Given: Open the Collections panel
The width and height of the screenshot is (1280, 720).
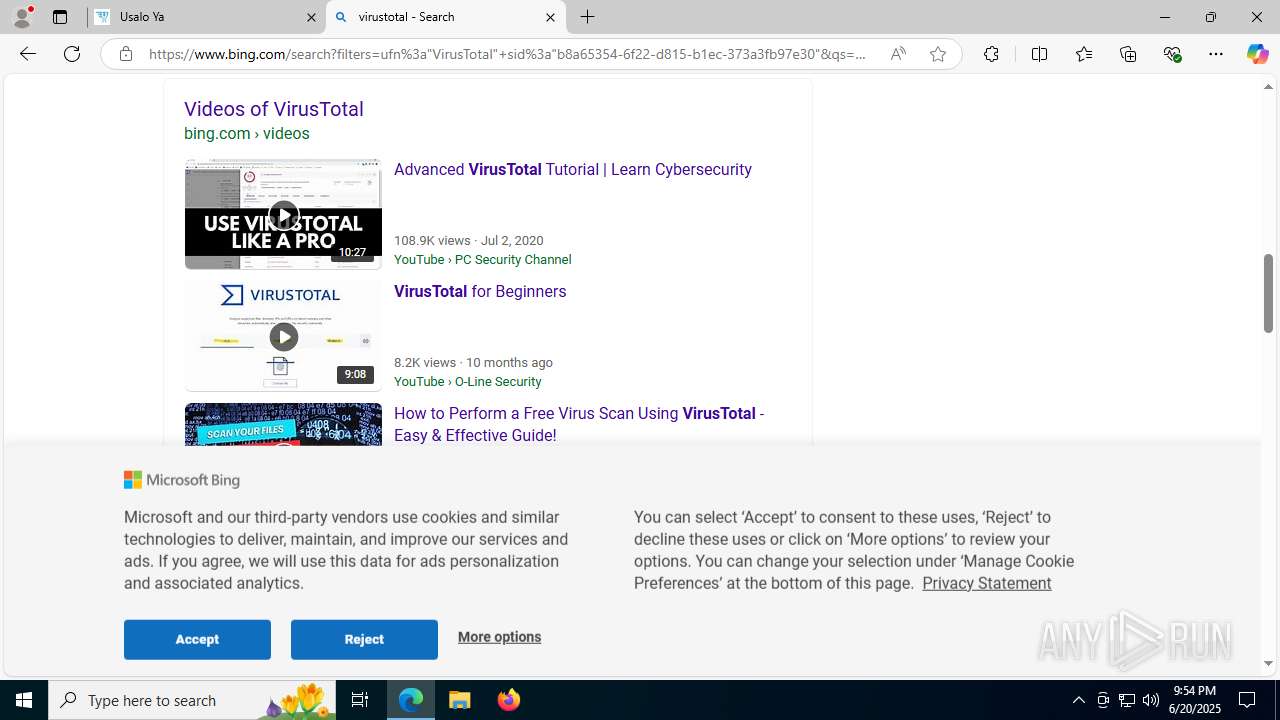Looking at the screenshot, I should 1128,54.
